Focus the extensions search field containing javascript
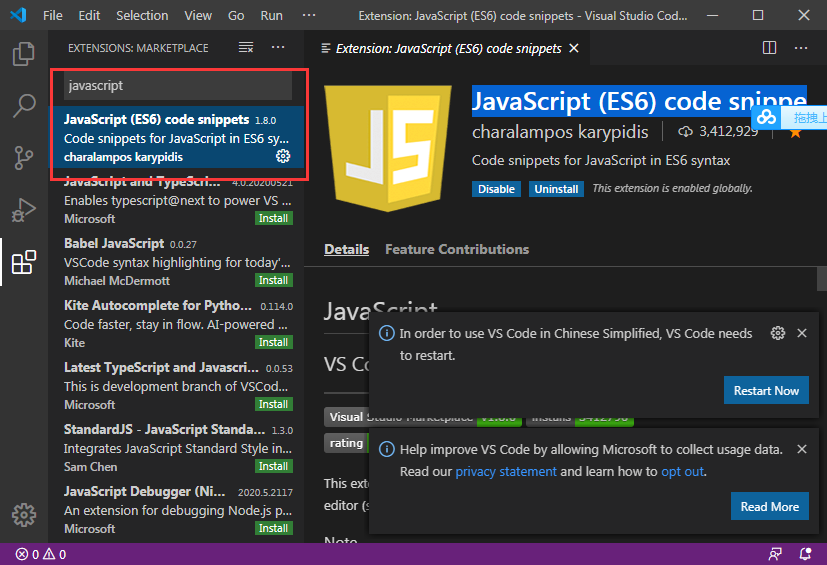Image resolution: width=827 pixels, height=565 pixels. [x=178, y=85]
